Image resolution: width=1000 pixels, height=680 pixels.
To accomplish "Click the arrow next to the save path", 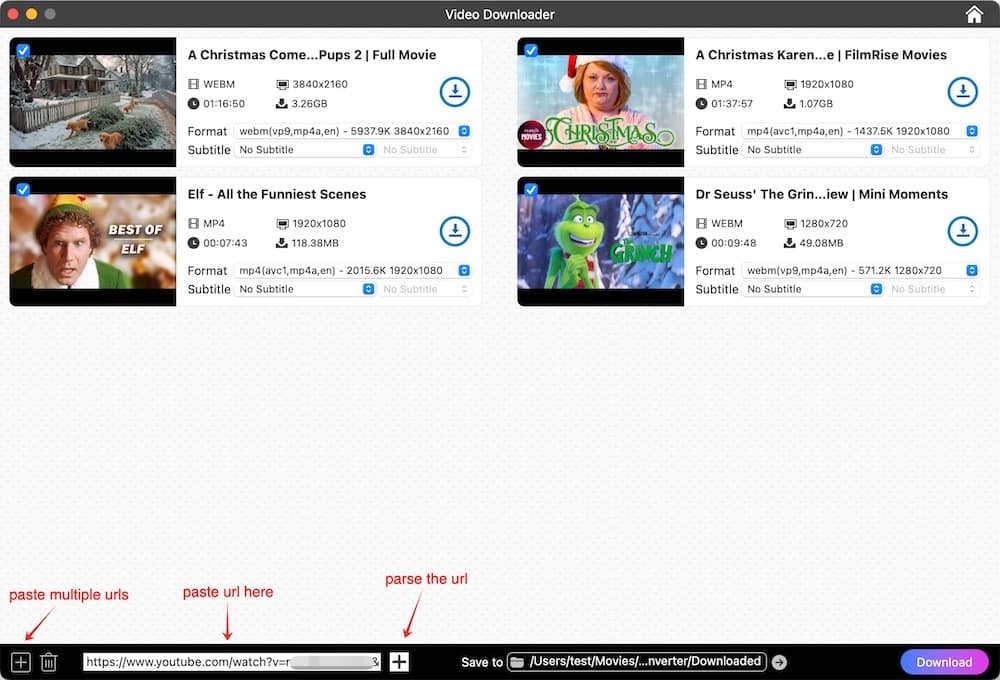I will tap(779, 661).
